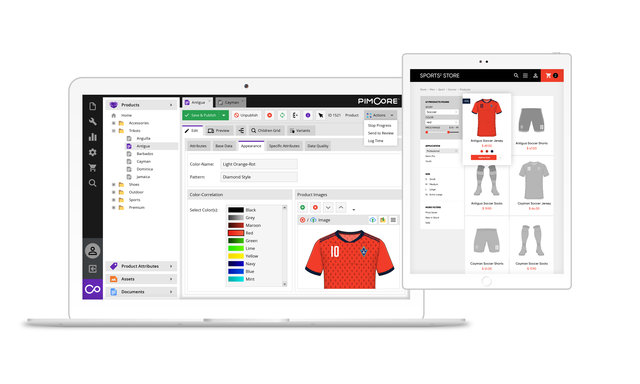Click the green Save & Publish button

[x=202, y=115]
